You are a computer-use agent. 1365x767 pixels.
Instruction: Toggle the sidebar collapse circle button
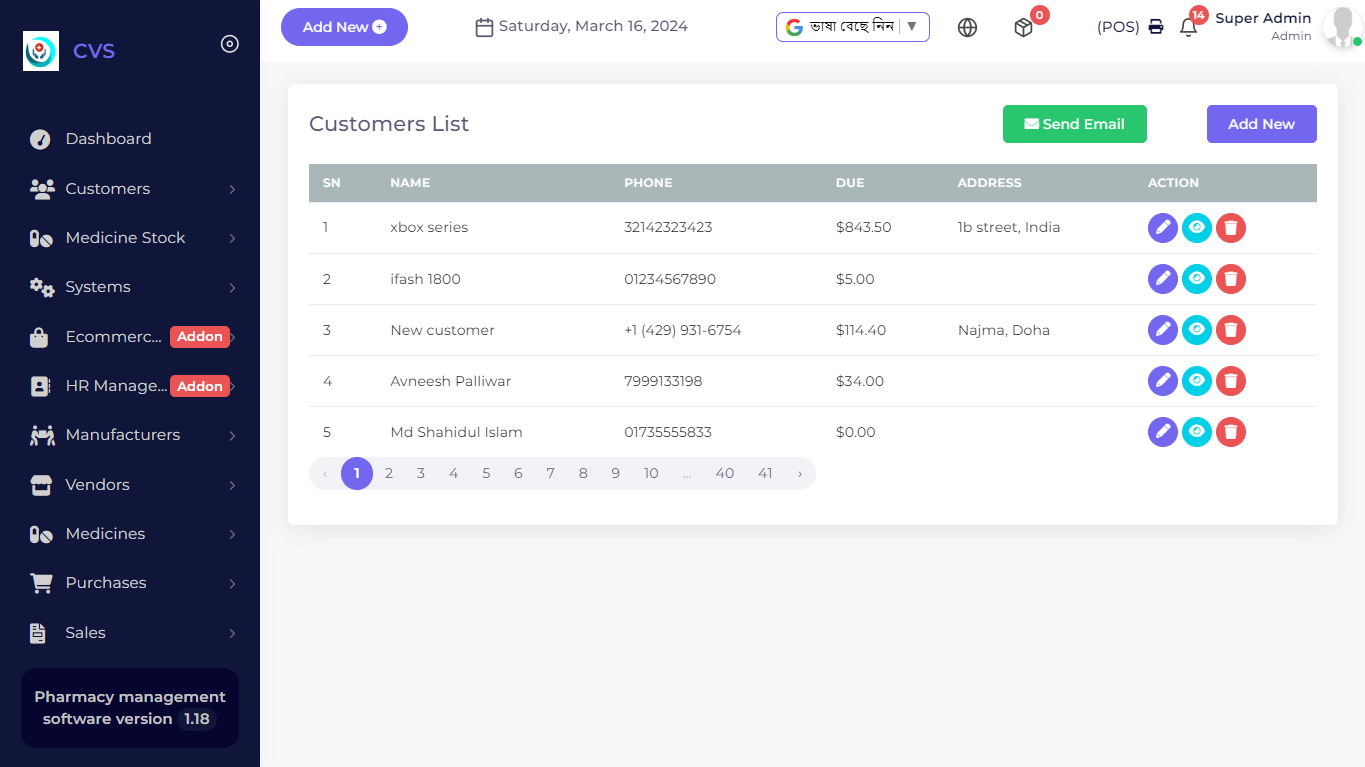(230, 44)
